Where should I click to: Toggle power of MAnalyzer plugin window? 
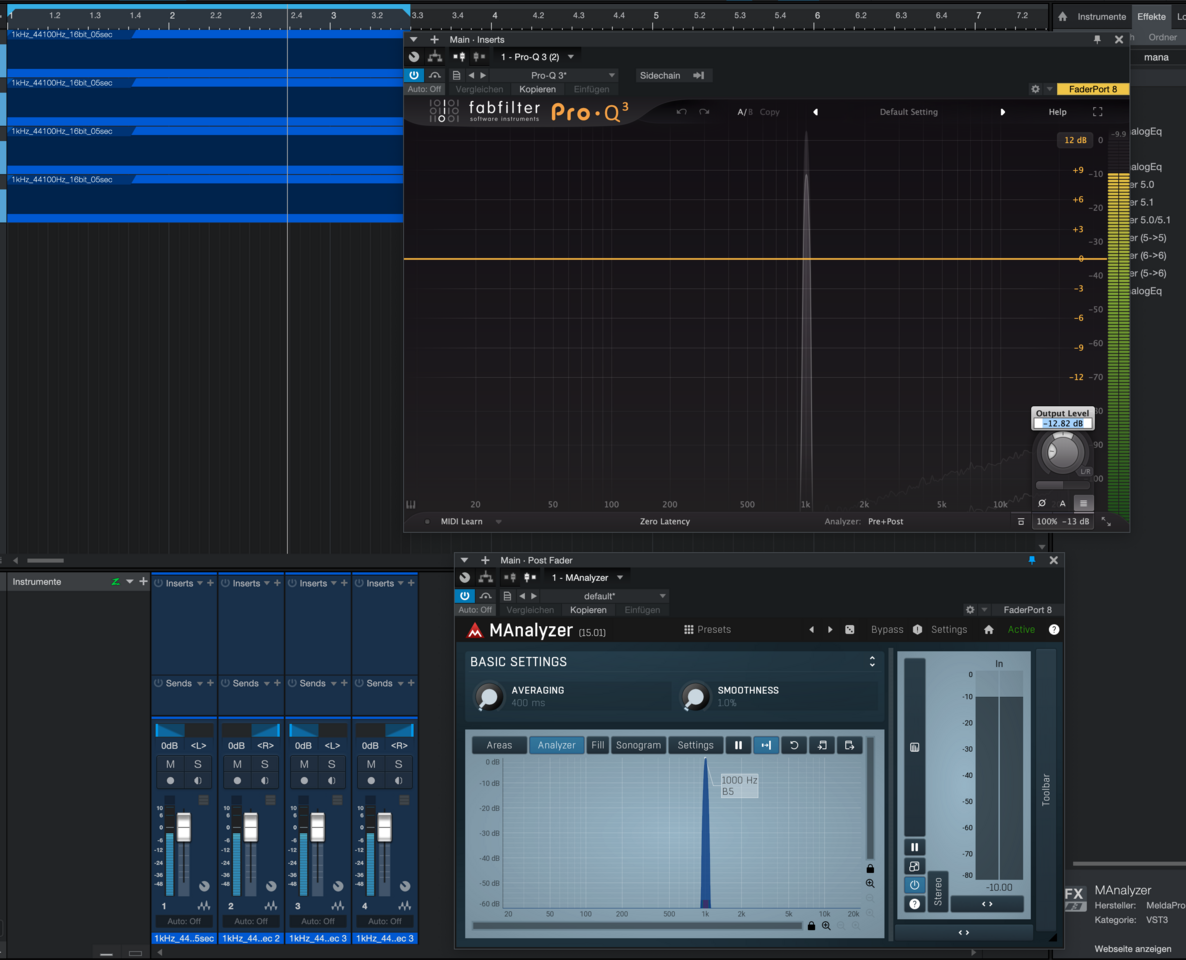click(464, 596)
